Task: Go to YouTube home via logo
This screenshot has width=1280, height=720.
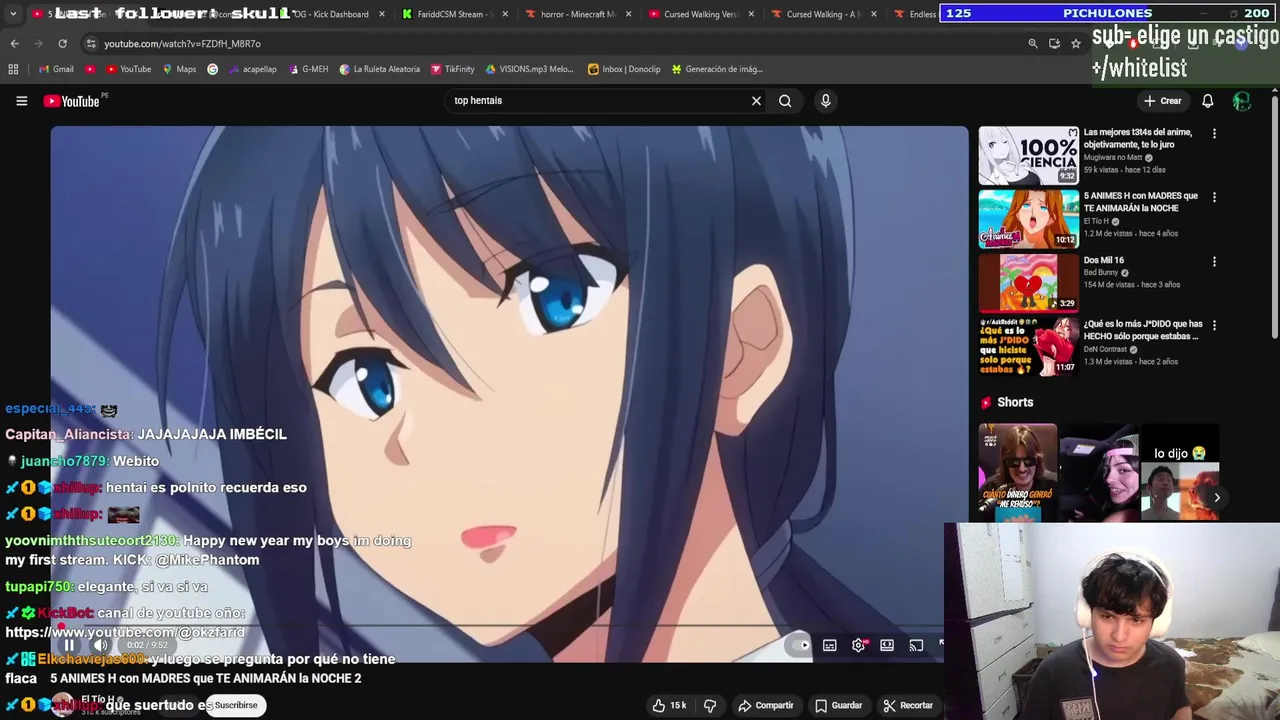Action: pos(71,101)
